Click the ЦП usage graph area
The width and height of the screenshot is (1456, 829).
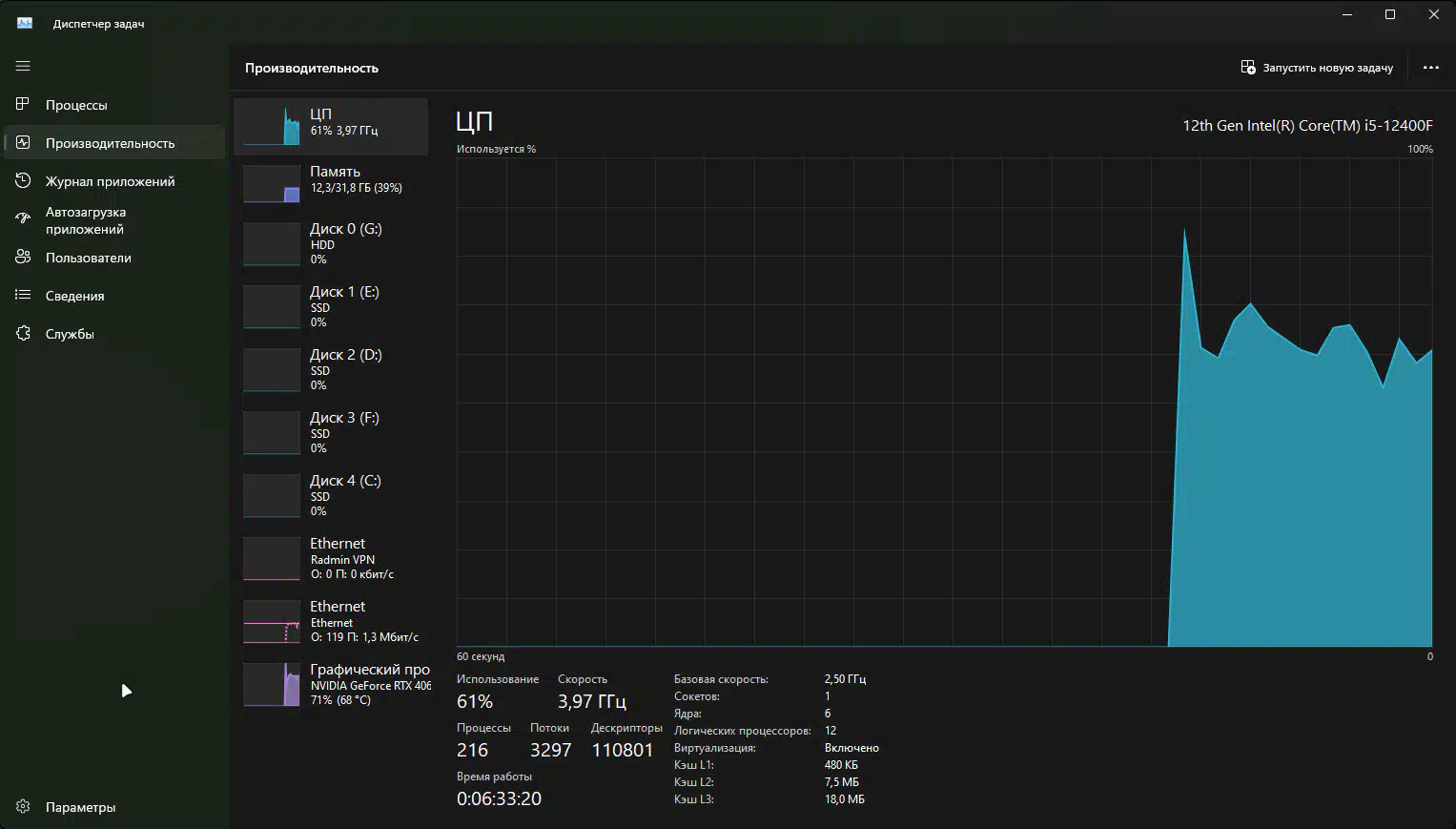944,403
